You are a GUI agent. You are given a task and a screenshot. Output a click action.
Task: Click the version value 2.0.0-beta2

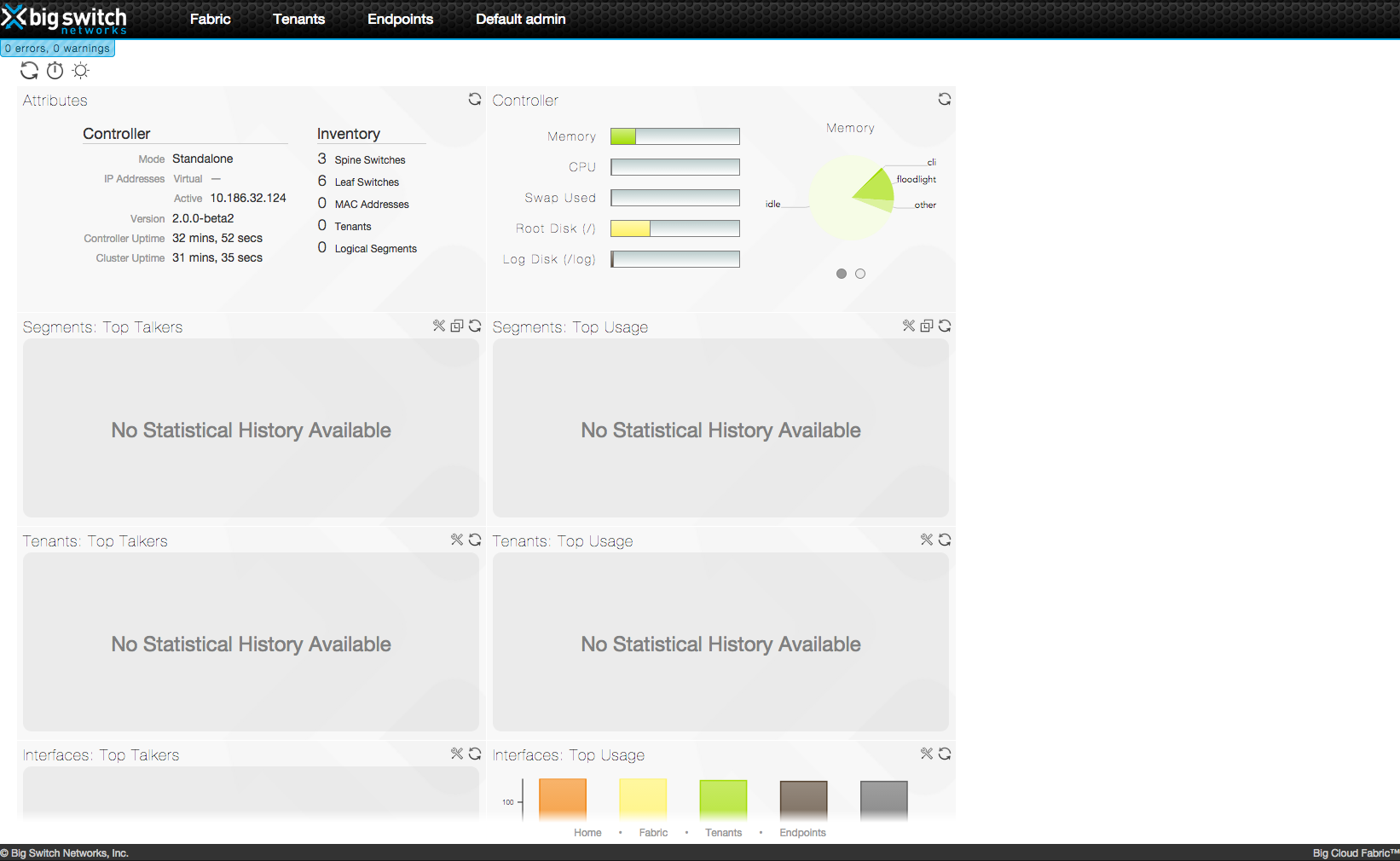[x=203, y=218]
